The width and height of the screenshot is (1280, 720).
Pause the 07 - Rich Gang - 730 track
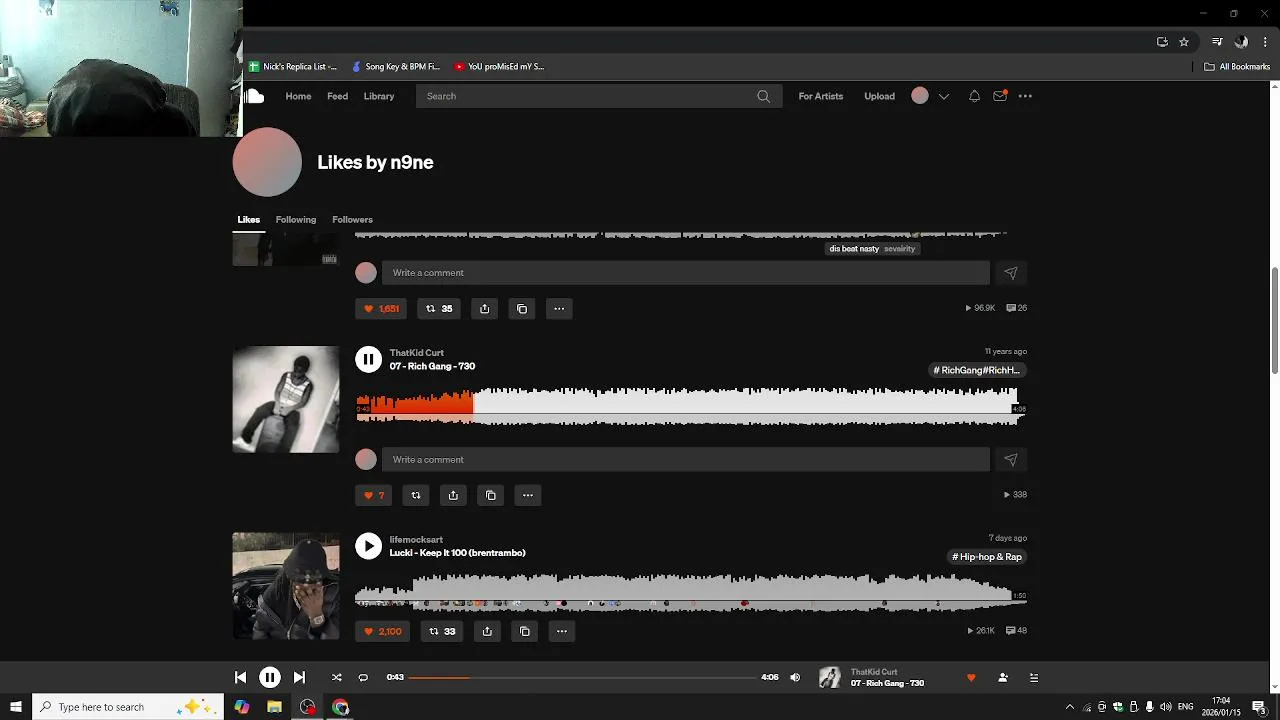[x=368, y=359]
